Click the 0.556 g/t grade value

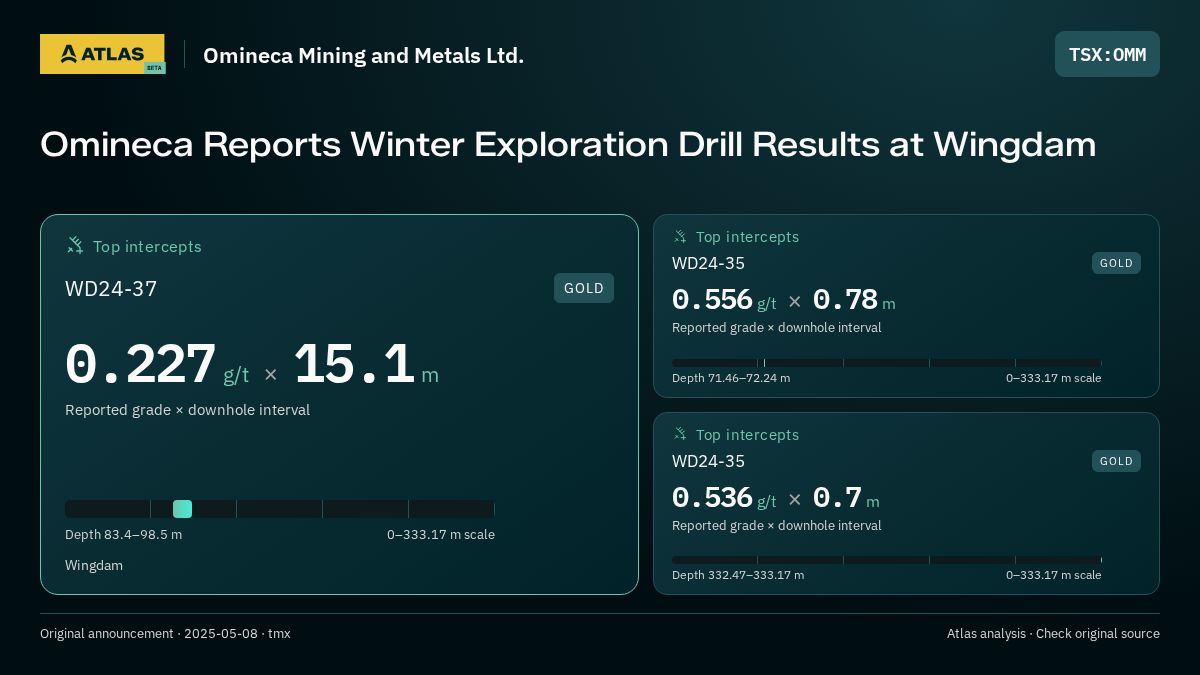coord(724,300)
